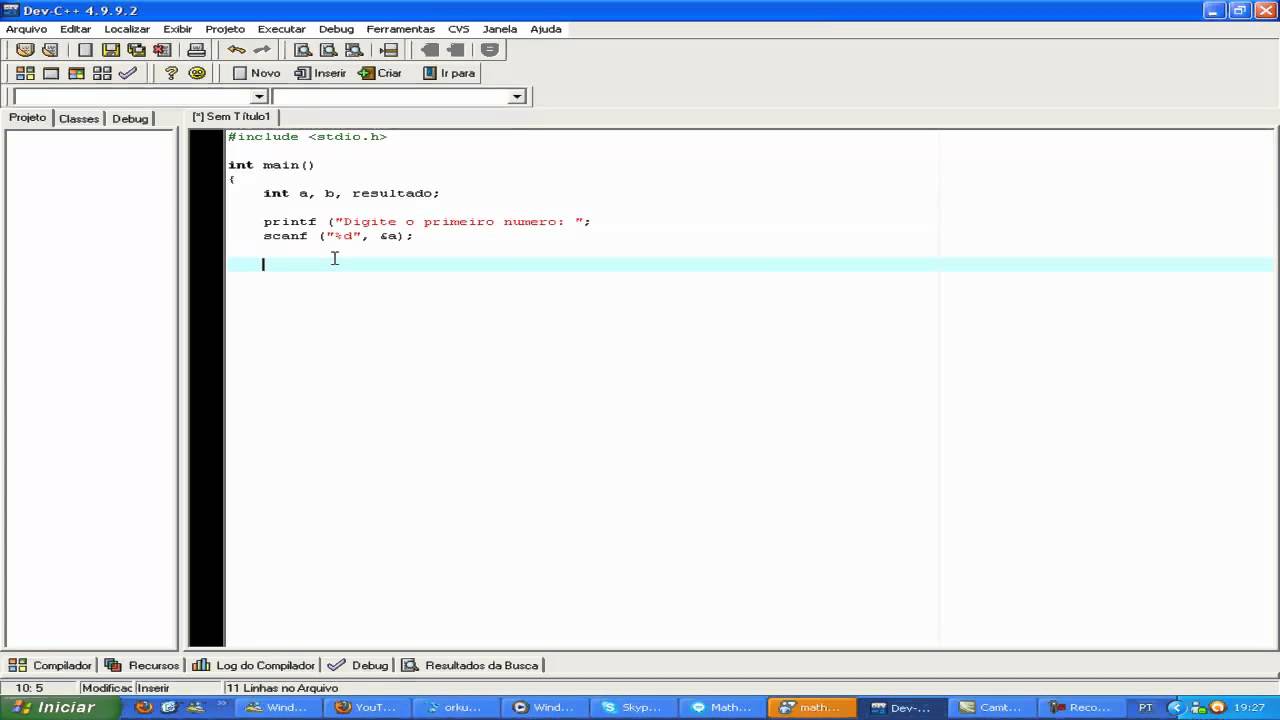Open help with the question mark icon

click(x=171, y=73)
